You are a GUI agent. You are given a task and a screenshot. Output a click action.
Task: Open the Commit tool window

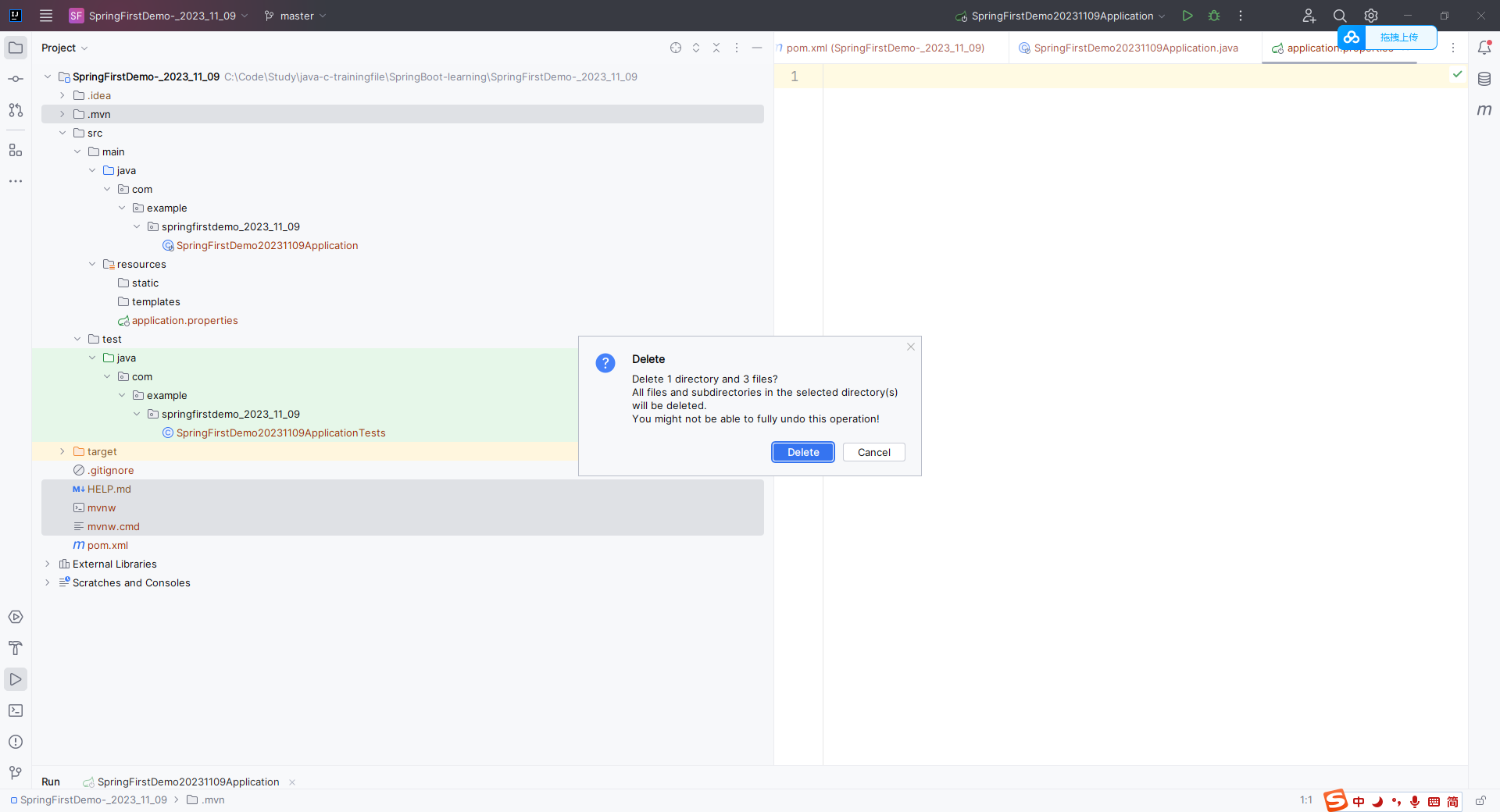coord(16,79)
